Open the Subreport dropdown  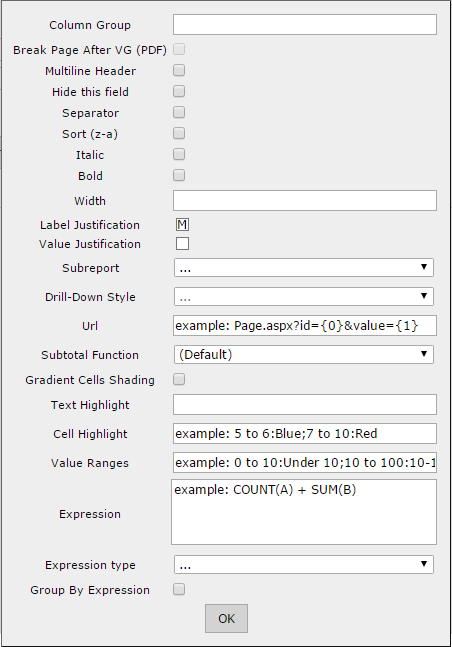click(304, 268)
